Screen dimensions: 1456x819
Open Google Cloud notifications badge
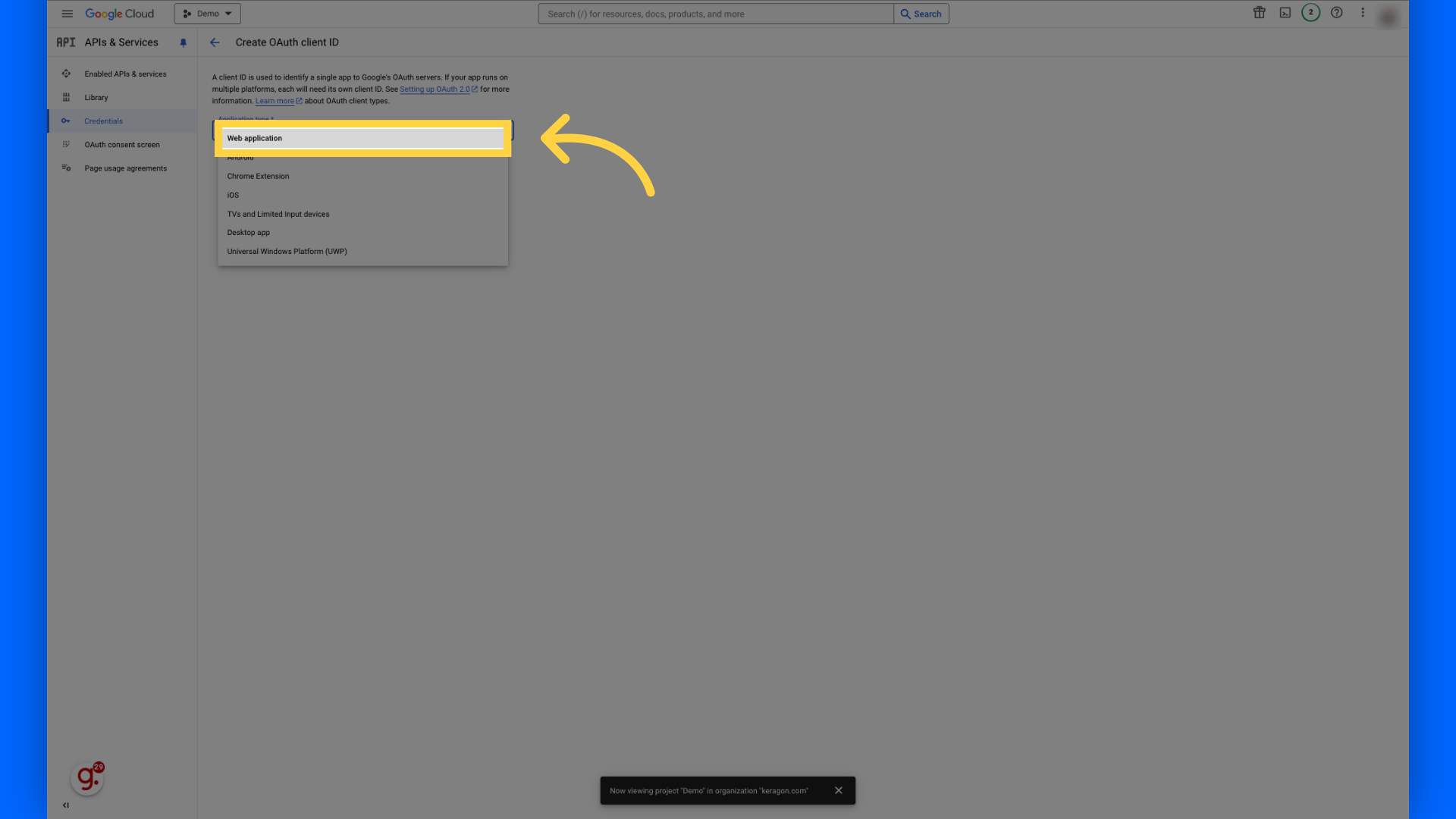click(1310, 13)
